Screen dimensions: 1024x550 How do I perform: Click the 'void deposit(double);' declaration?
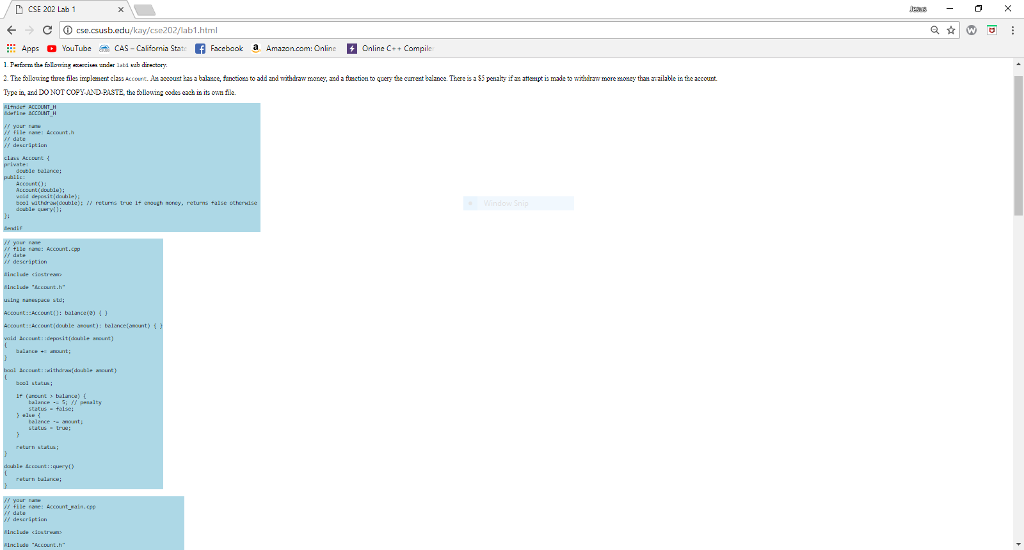[48, 197]
